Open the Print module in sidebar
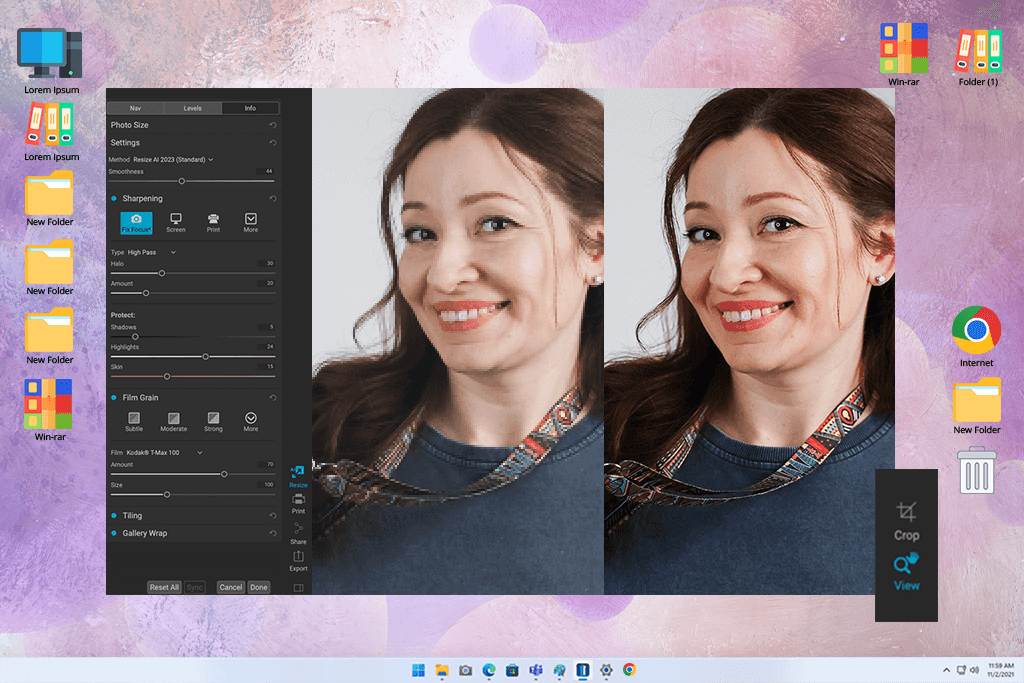1024x683 pixels. pos(298,503)
